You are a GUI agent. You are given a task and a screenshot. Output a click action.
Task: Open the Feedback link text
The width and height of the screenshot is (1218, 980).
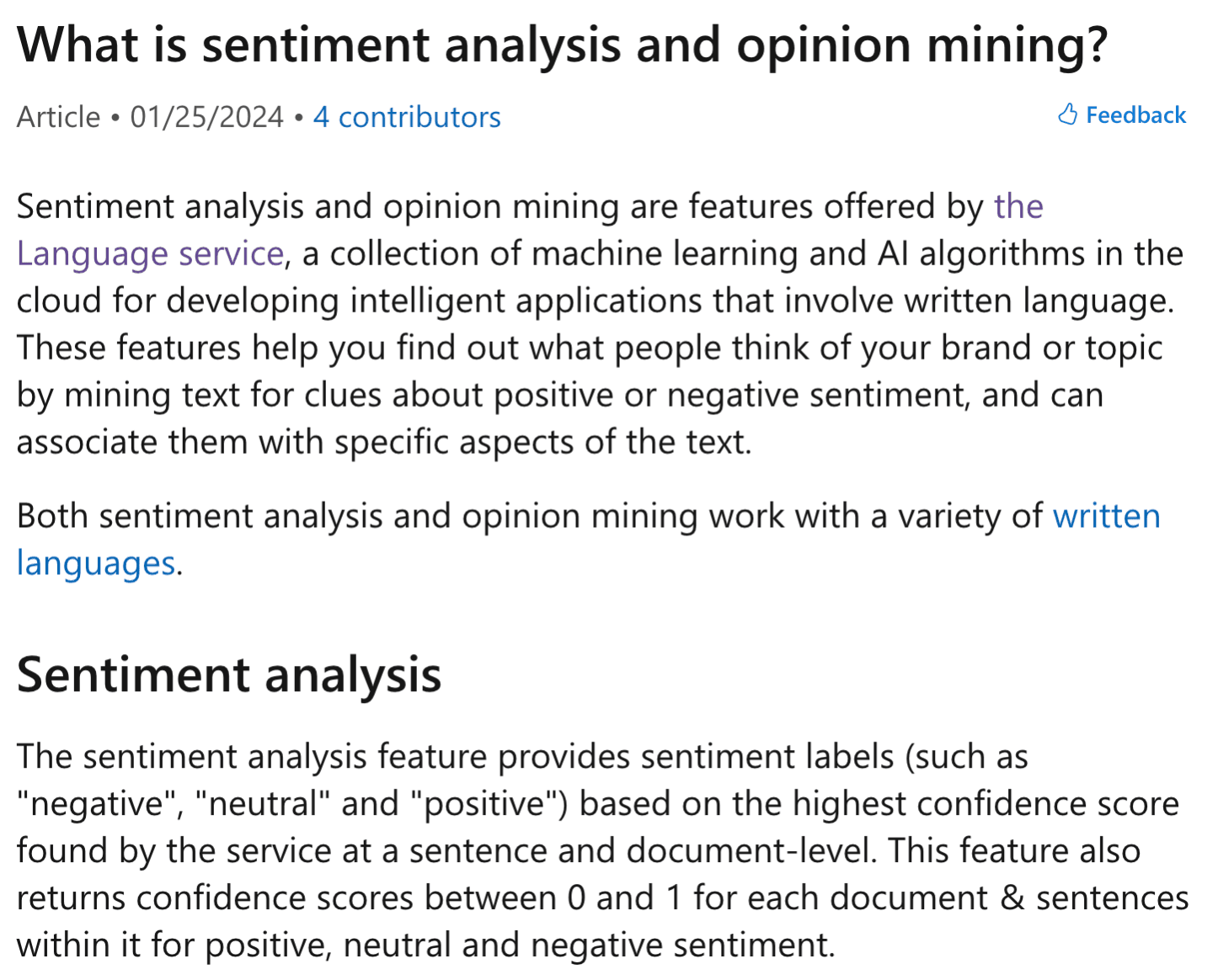[1135, 115]
